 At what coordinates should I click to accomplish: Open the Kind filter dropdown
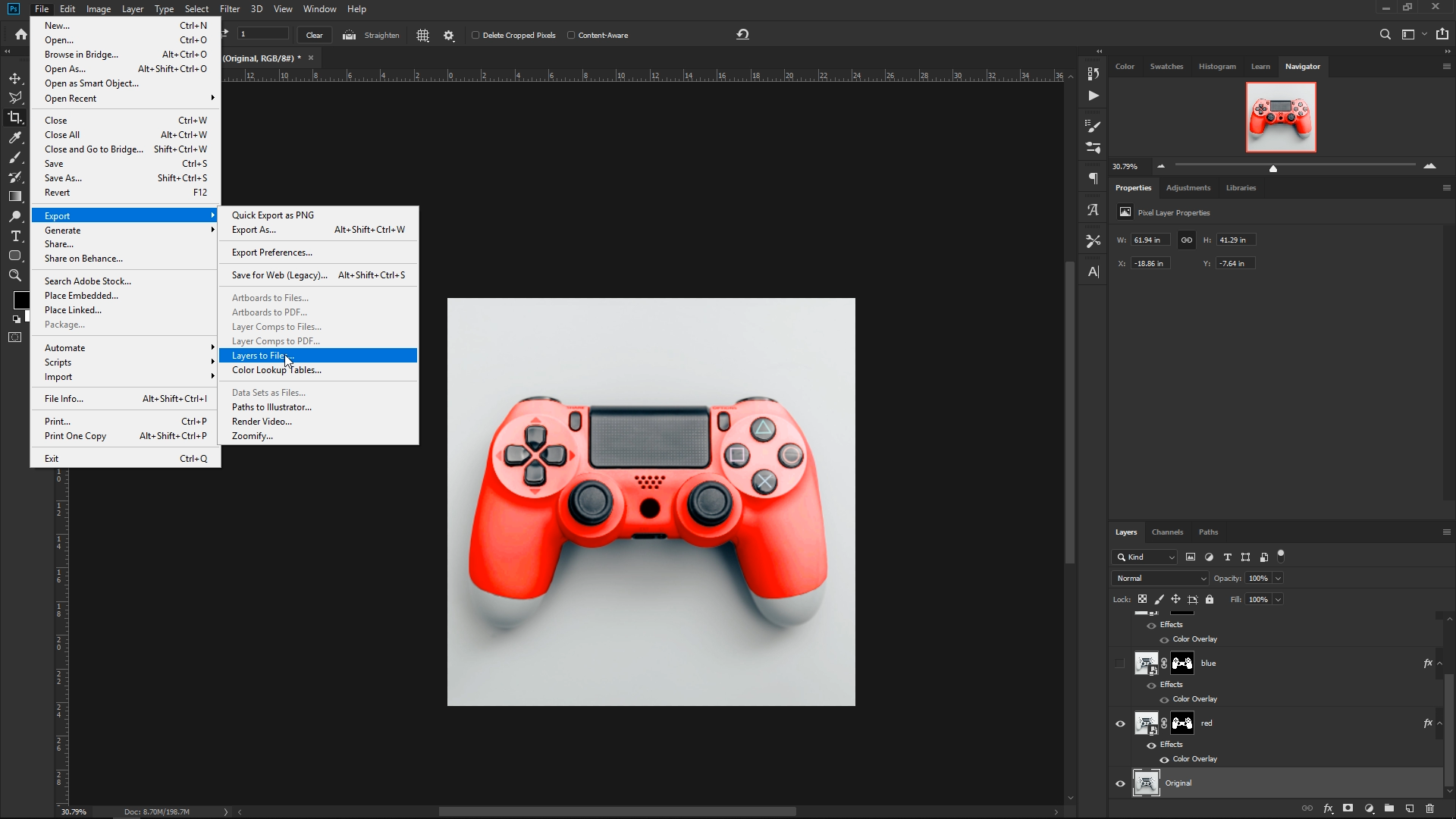[1144, 557]
